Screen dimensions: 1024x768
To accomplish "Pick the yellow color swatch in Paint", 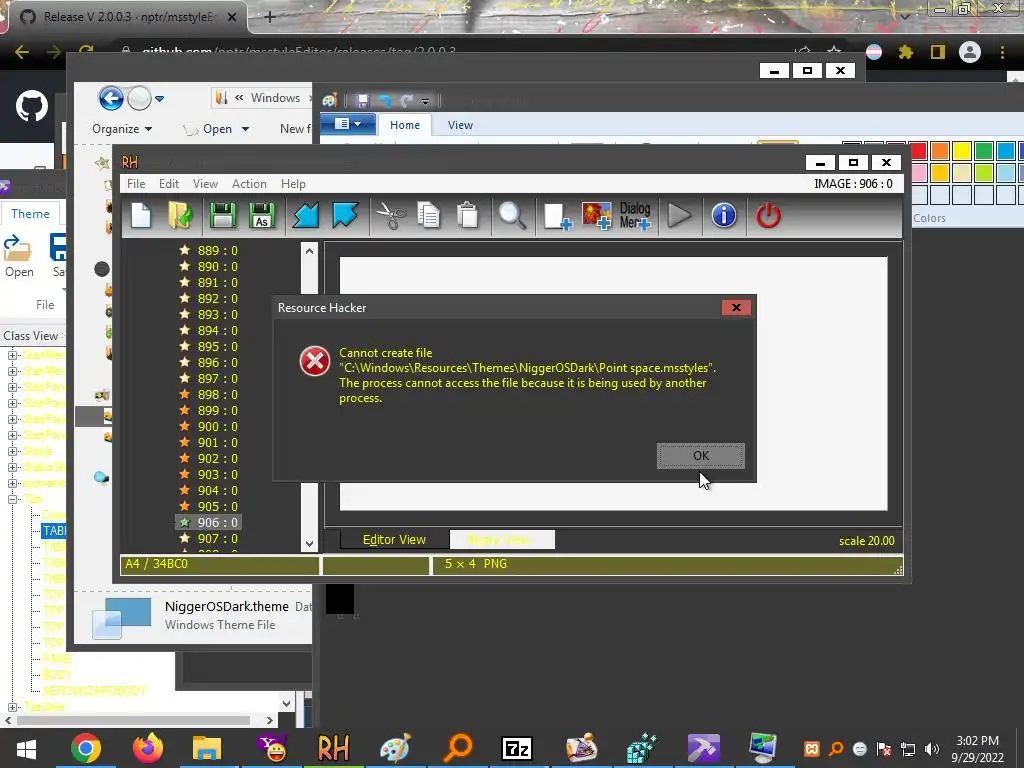I will coord(961,151).
